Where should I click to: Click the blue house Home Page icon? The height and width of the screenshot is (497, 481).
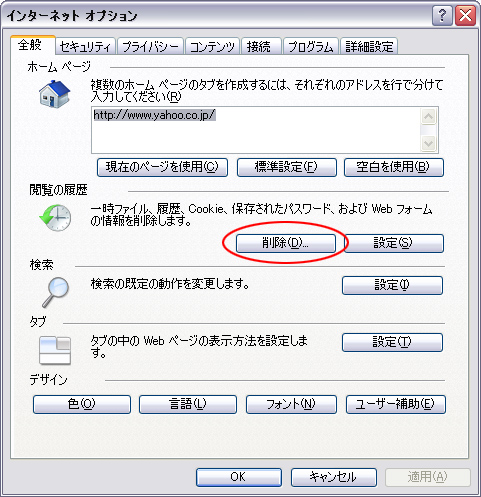coord(55,94)
